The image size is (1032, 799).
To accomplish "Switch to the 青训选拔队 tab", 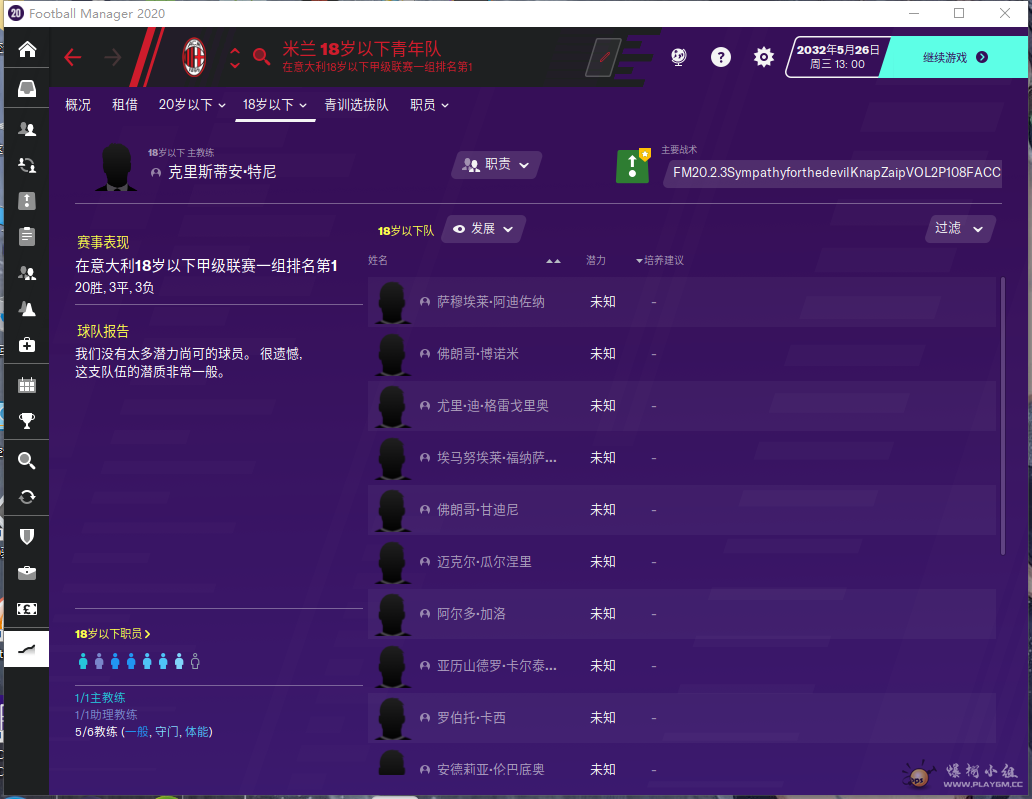I will (x=356, y=105).
